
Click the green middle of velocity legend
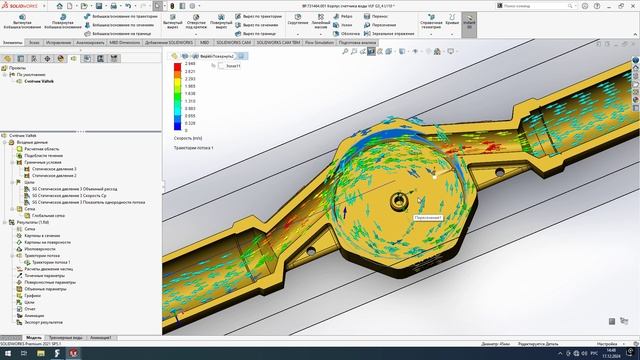[178, 97]
